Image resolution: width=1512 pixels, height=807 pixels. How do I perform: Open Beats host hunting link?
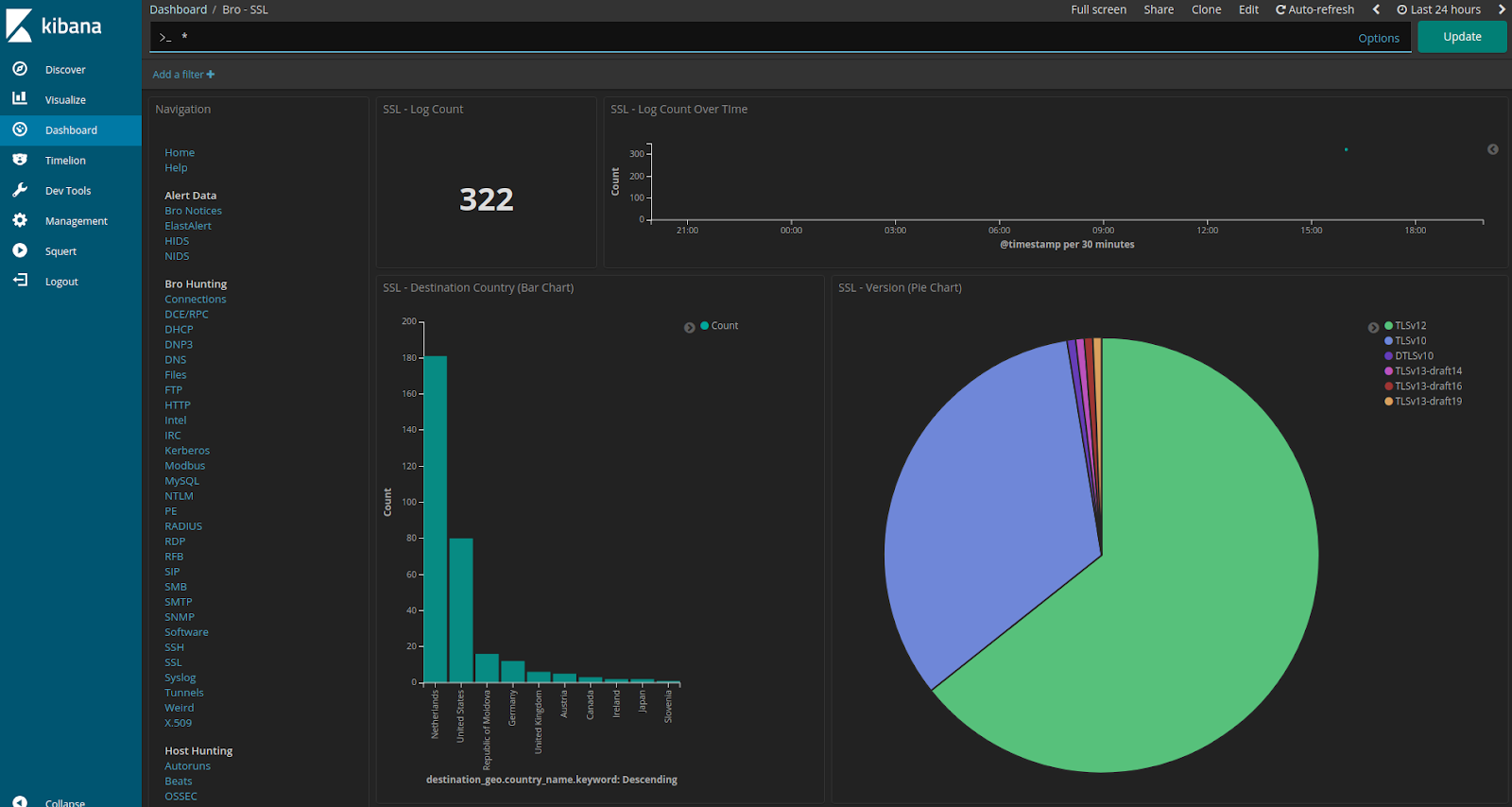179,781
